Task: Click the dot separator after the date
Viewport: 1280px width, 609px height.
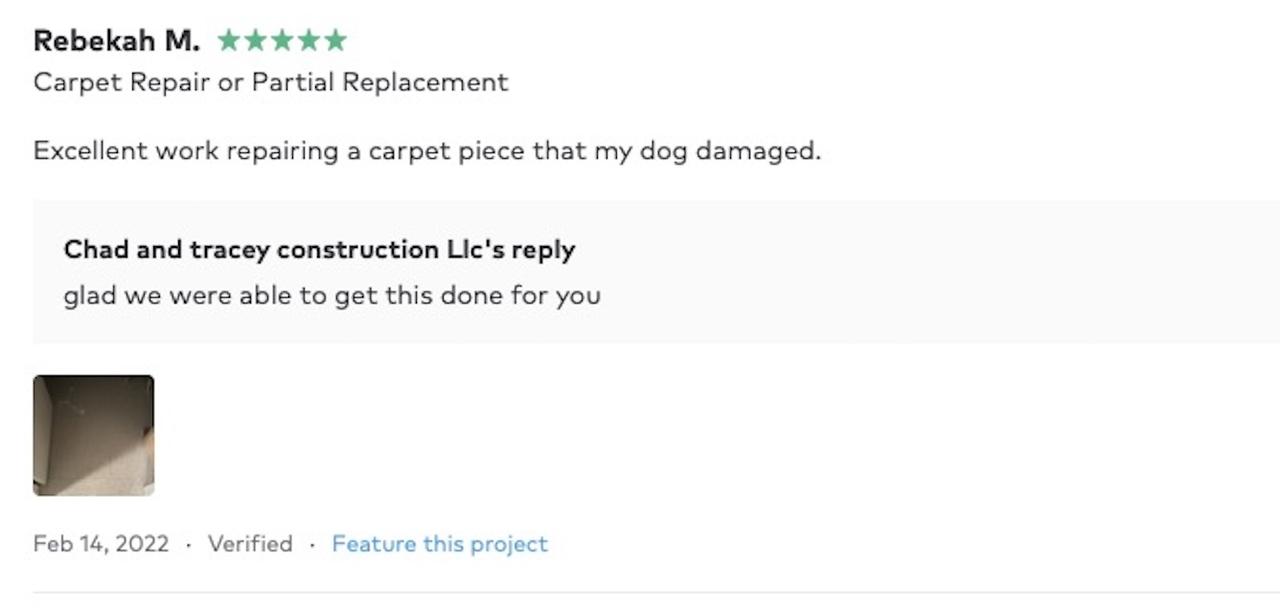Action: coord(189,545)
